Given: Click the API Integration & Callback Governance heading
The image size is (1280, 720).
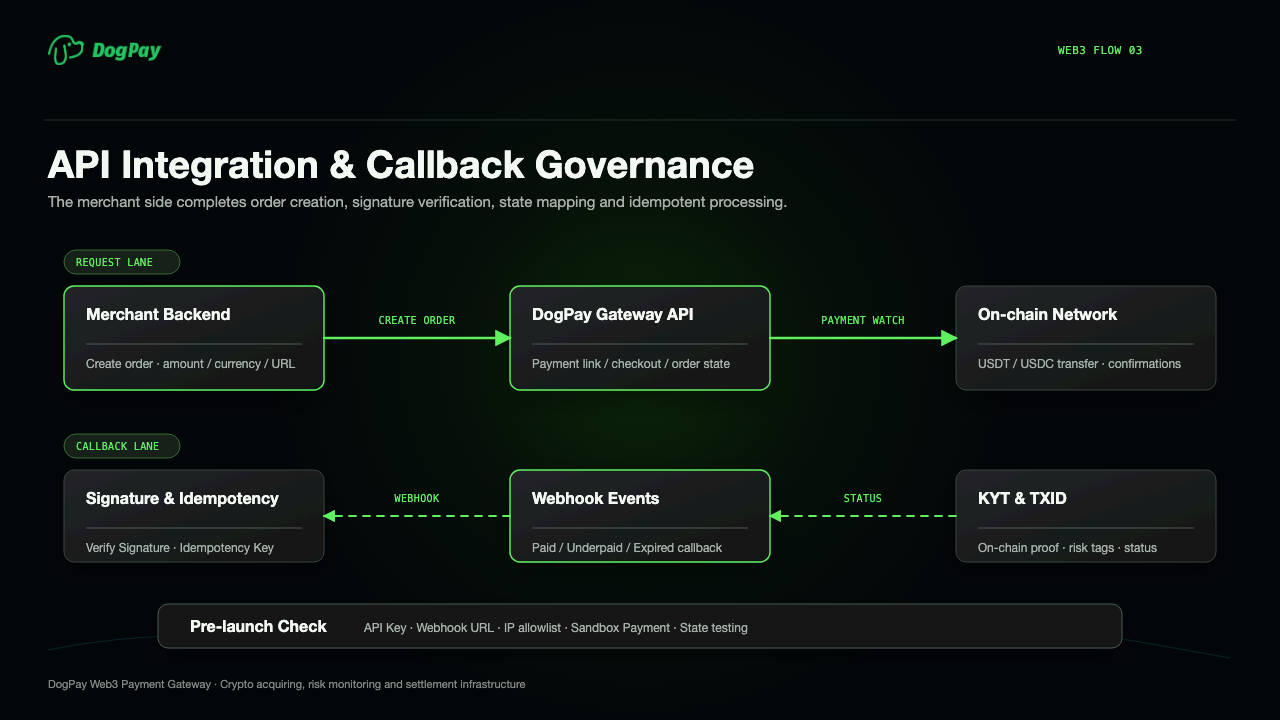Looking at the screenshot, I should [401, 165].
